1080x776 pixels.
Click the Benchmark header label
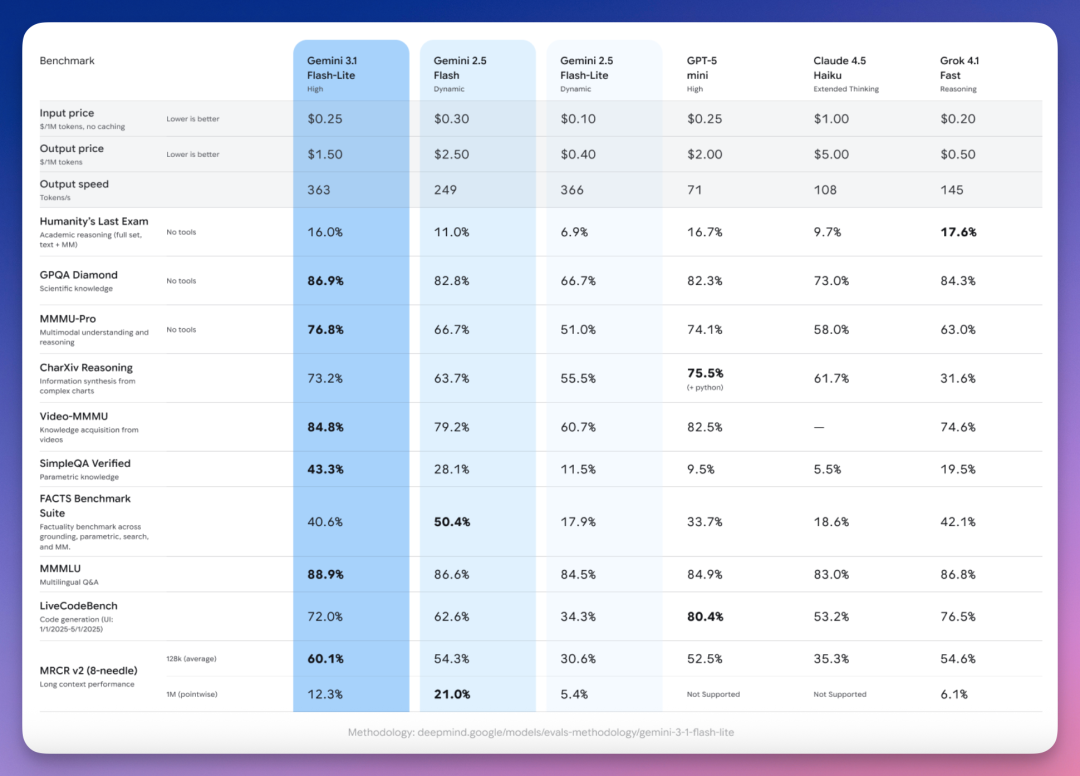[x=67, y=61]
